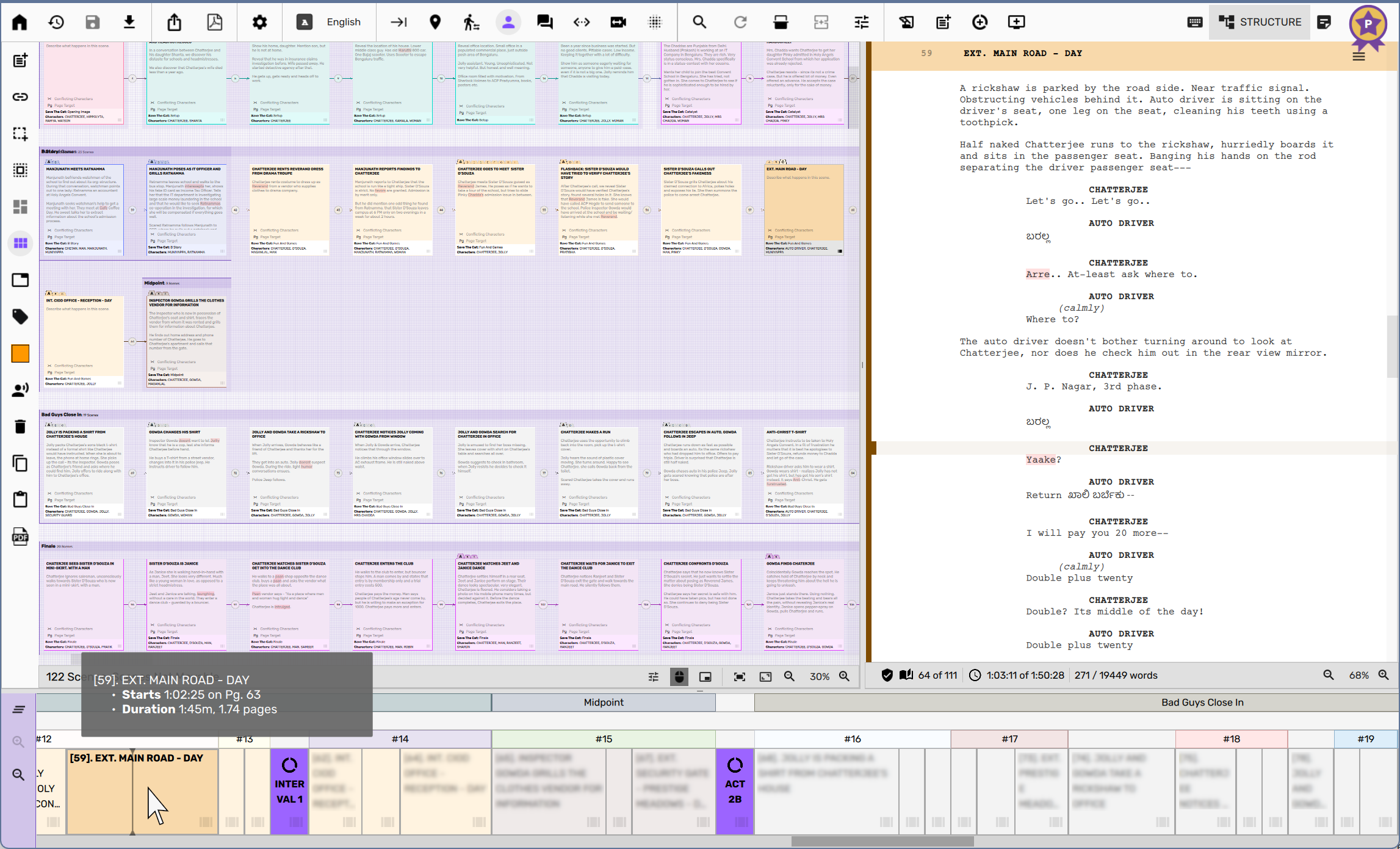This screenshot has width=1400, height=849.
Task: Open comments chat bubble icon
Action: [544, 23]
